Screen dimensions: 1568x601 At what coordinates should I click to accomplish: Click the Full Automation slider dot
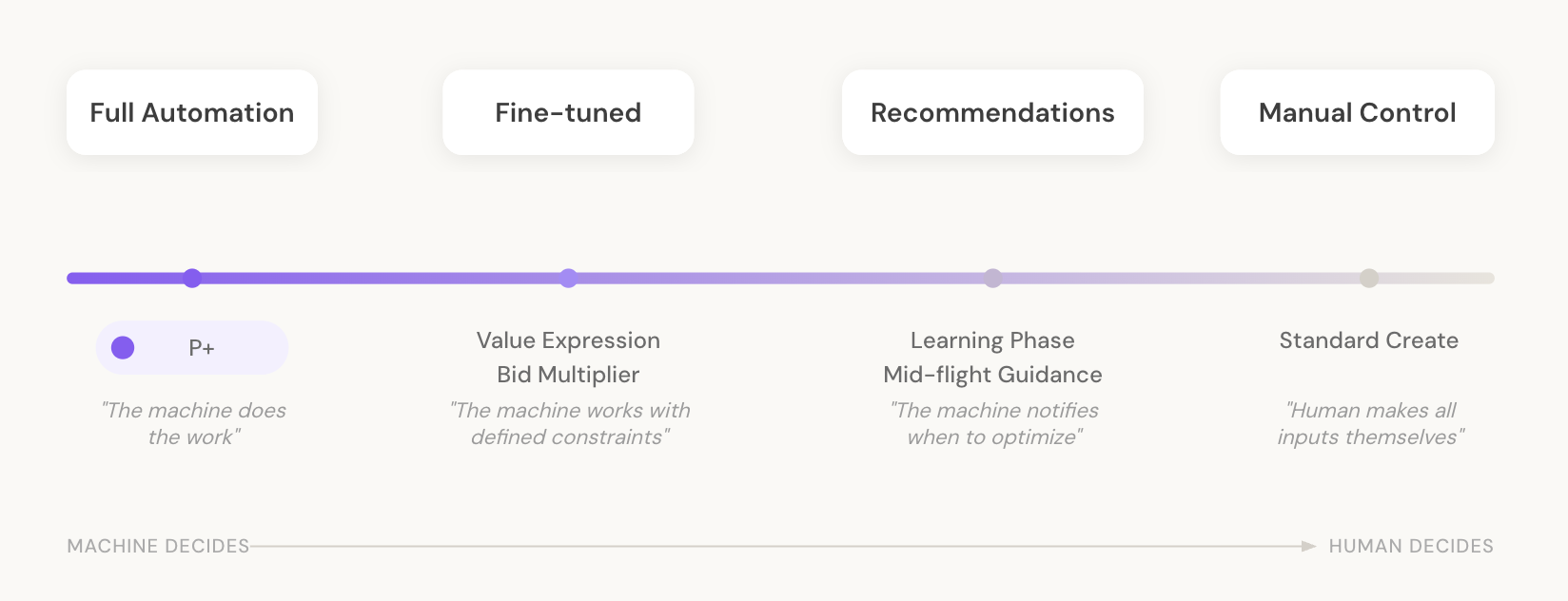192,278
